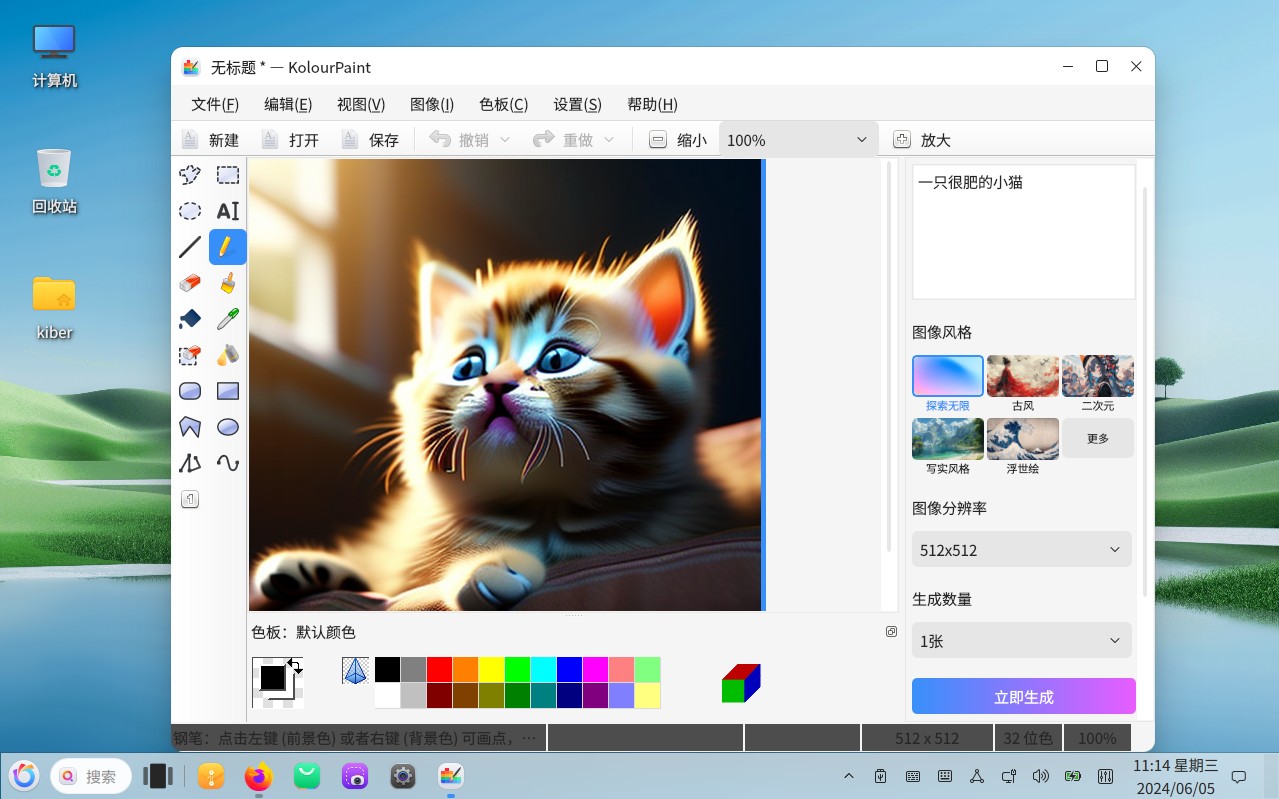Select the Brush tool
Viewport: 1279px width, 799px height.
[228, 283]
